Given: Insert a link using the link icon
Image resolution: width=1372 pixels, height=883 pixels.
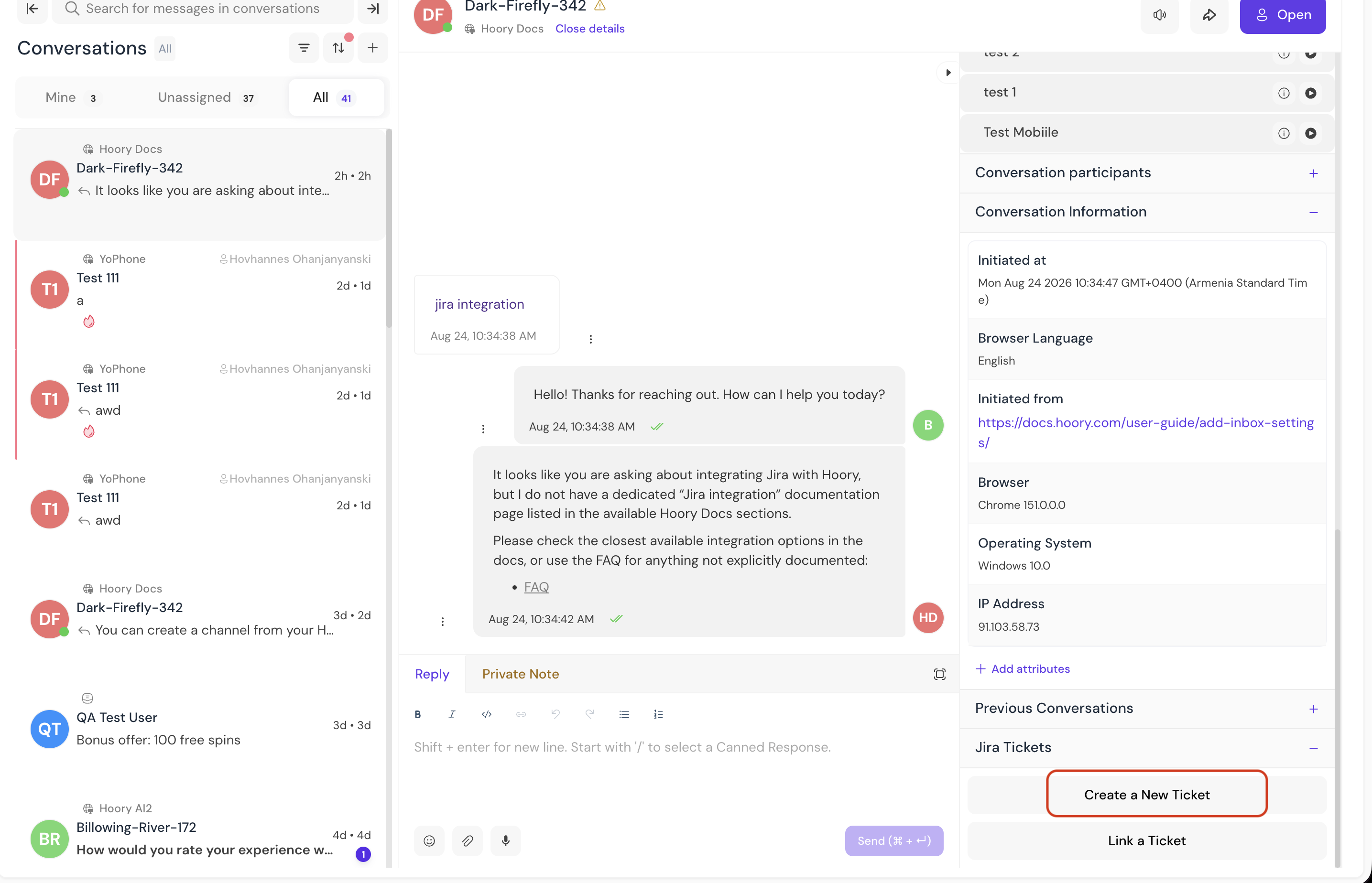Looking at the screenshot, I should coord(521,714).
